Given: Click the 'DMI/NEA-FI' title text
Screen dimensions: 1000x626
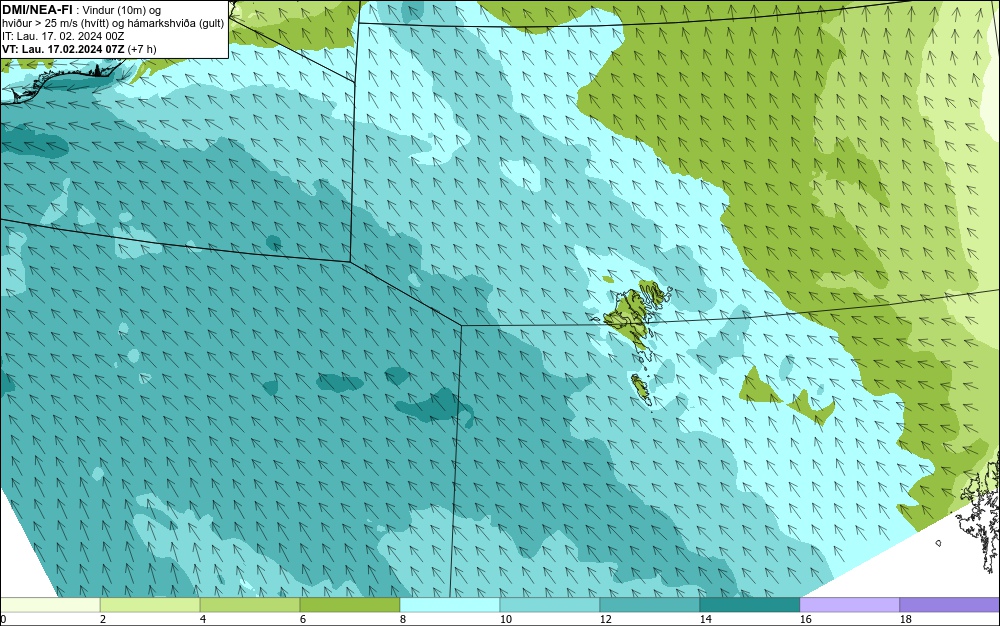Looking at the screenshot, I should click(x=37, y=10).
